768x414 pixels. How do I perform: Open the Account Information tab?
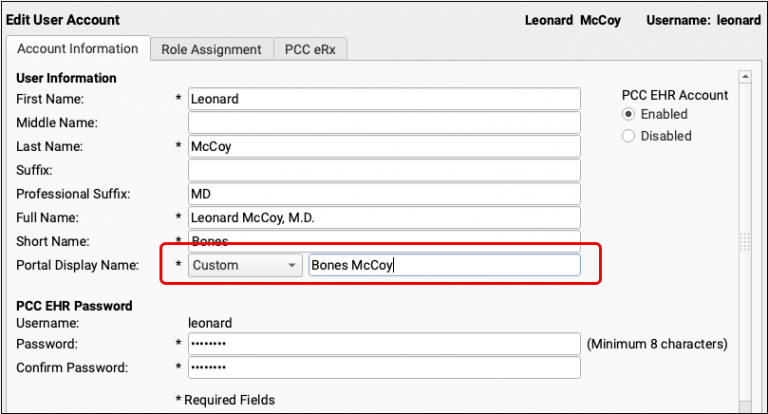(78, 49)
